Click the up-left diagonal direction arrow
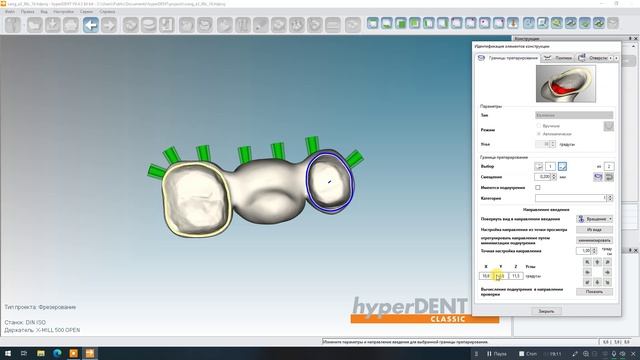Viewport: 640px width, 360px height. 587,262
